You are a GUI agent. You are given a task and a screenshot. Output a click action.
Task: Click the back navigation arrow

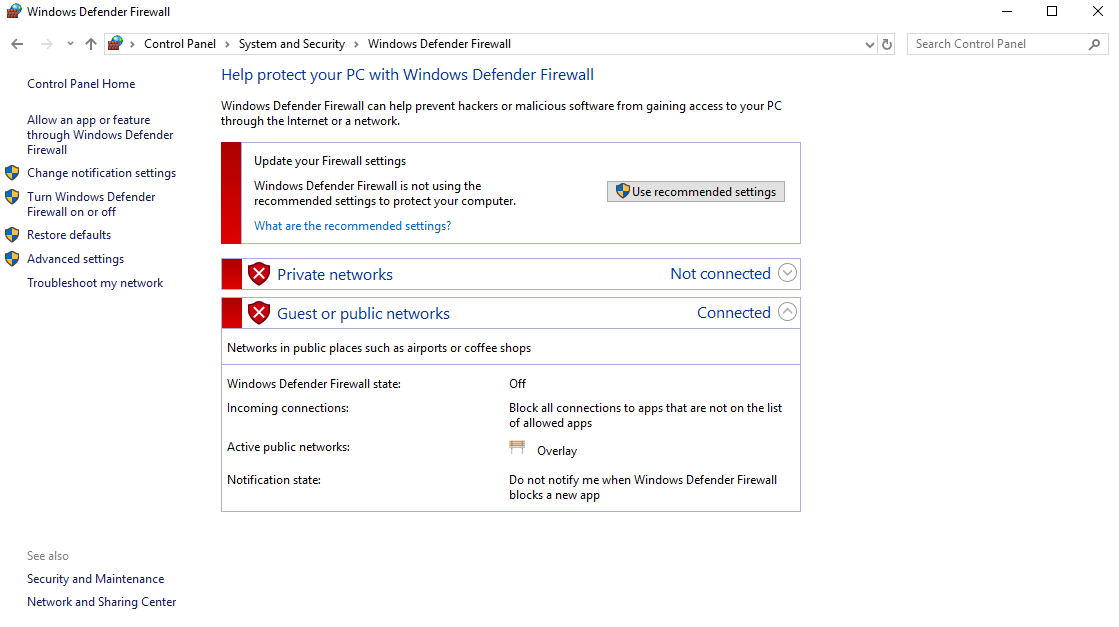[x=17, y=44]
